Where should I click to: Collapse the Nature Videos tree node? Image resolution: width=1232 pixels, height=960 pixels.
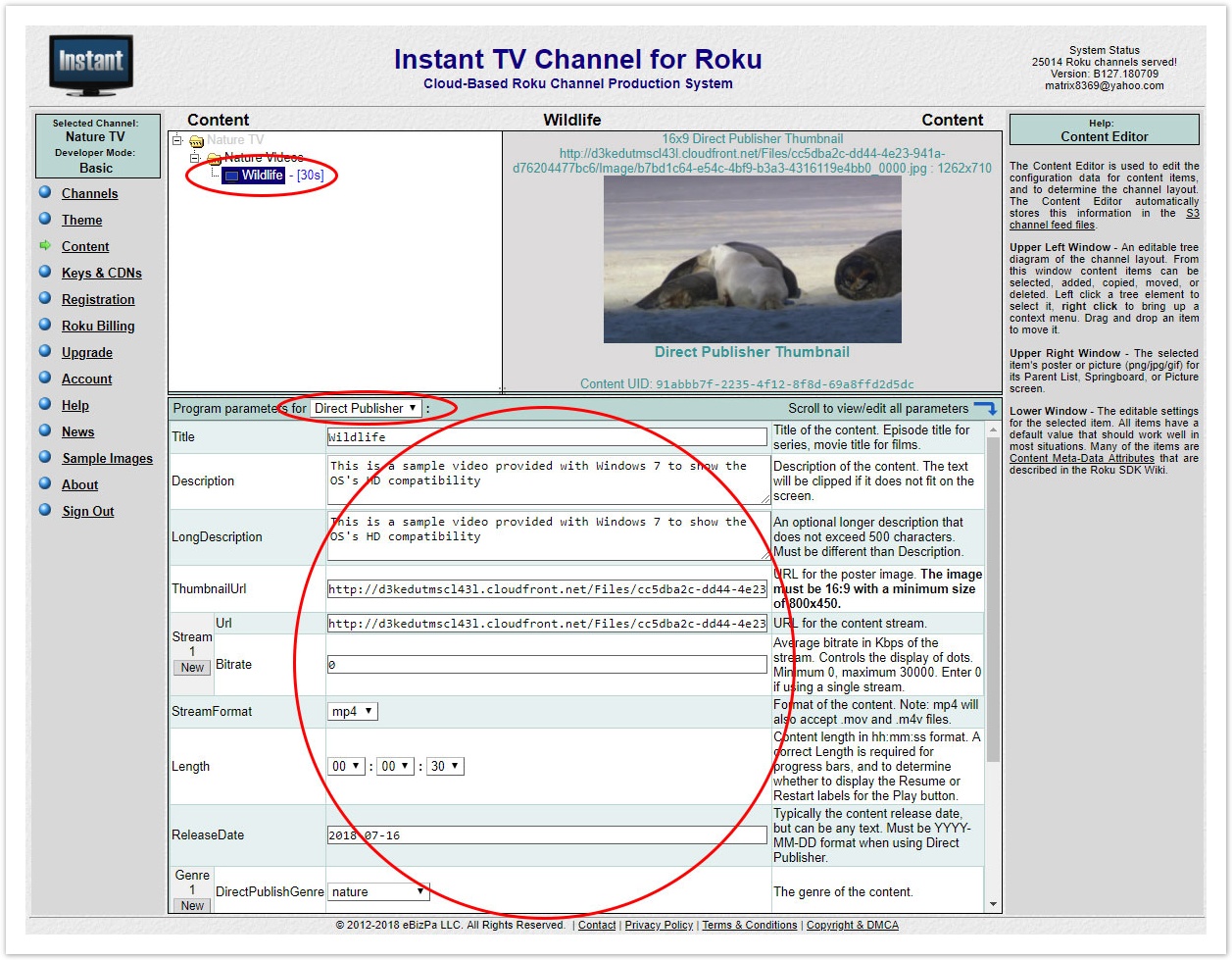[195, 158]
